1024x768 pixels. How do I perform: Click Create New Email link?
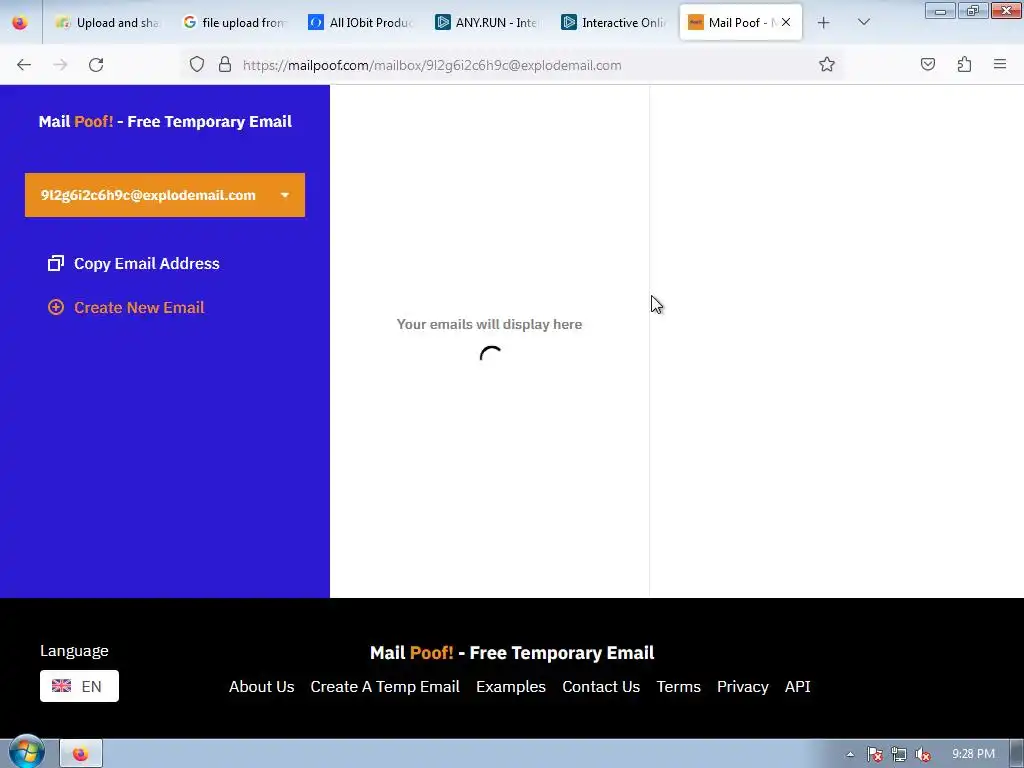[x=139, y=308]
